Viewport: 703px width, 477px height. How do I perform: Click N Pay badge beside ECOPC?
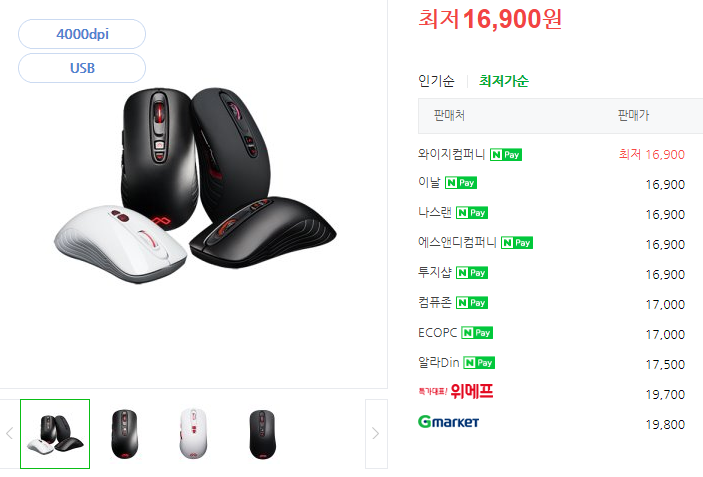pyautogui.click(x=477, y=333)
